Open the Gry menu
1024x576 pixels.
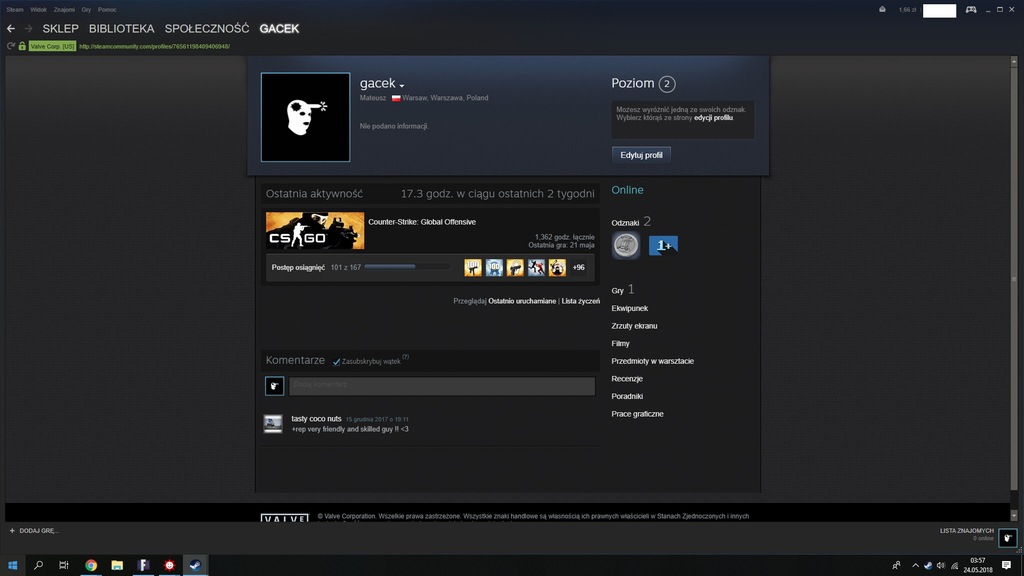(86, 10)
